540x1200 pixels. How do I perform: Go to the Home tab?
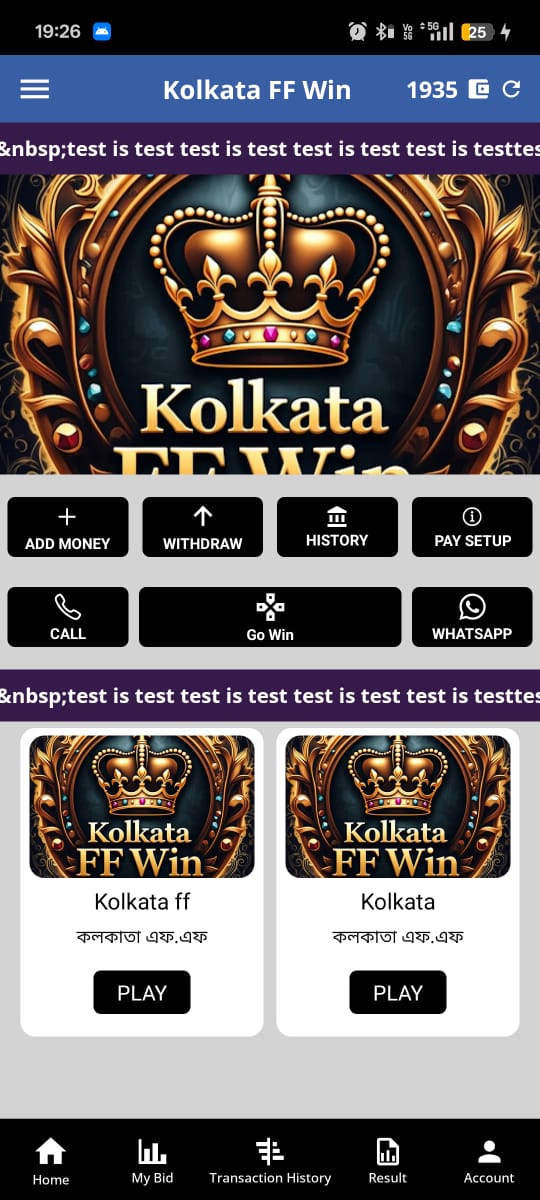click(x=51, y=1162)
